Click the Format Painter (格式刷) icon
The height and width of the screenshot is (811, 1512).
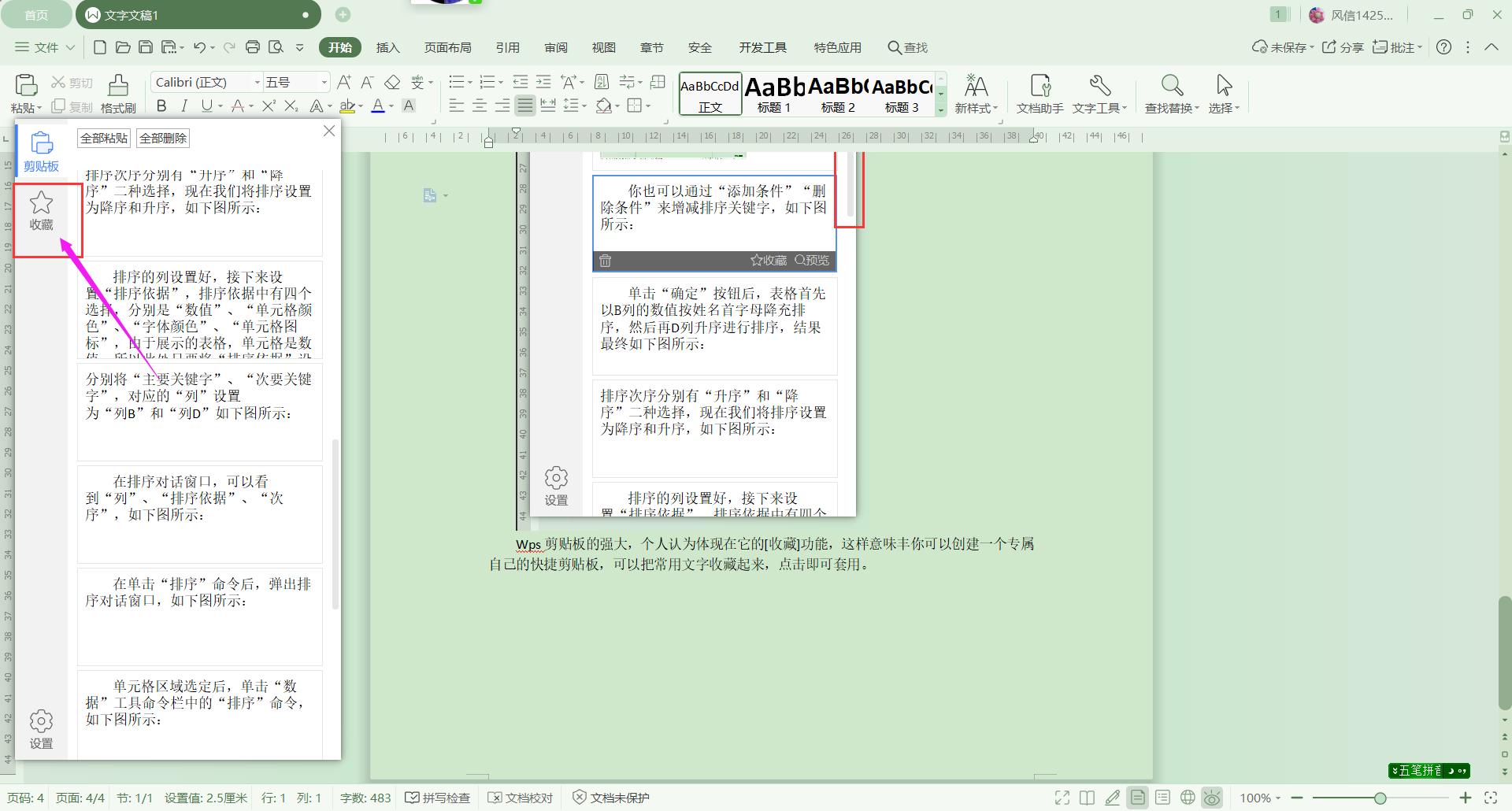pyautogui.click(x=118, y=93)
